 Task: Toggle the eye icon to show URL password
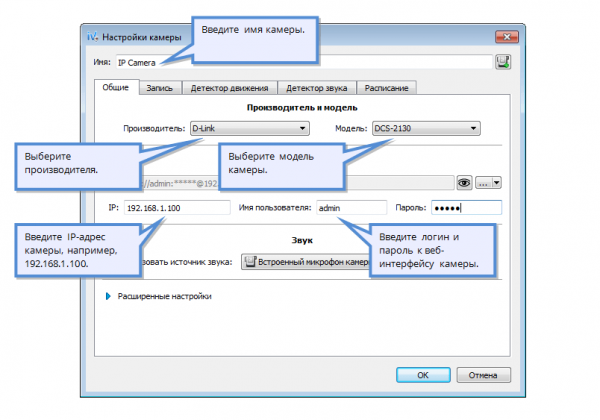coord(464,183)
